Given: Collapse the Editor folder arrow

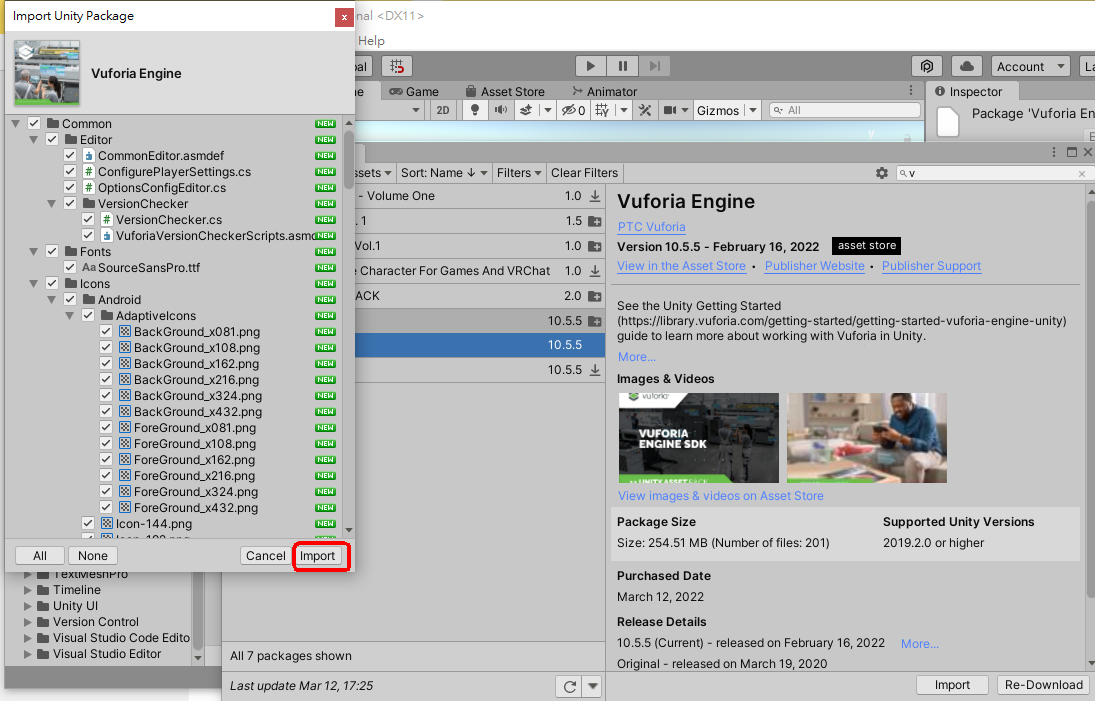Looking at the screenshot, I should (x=34, y=140).
